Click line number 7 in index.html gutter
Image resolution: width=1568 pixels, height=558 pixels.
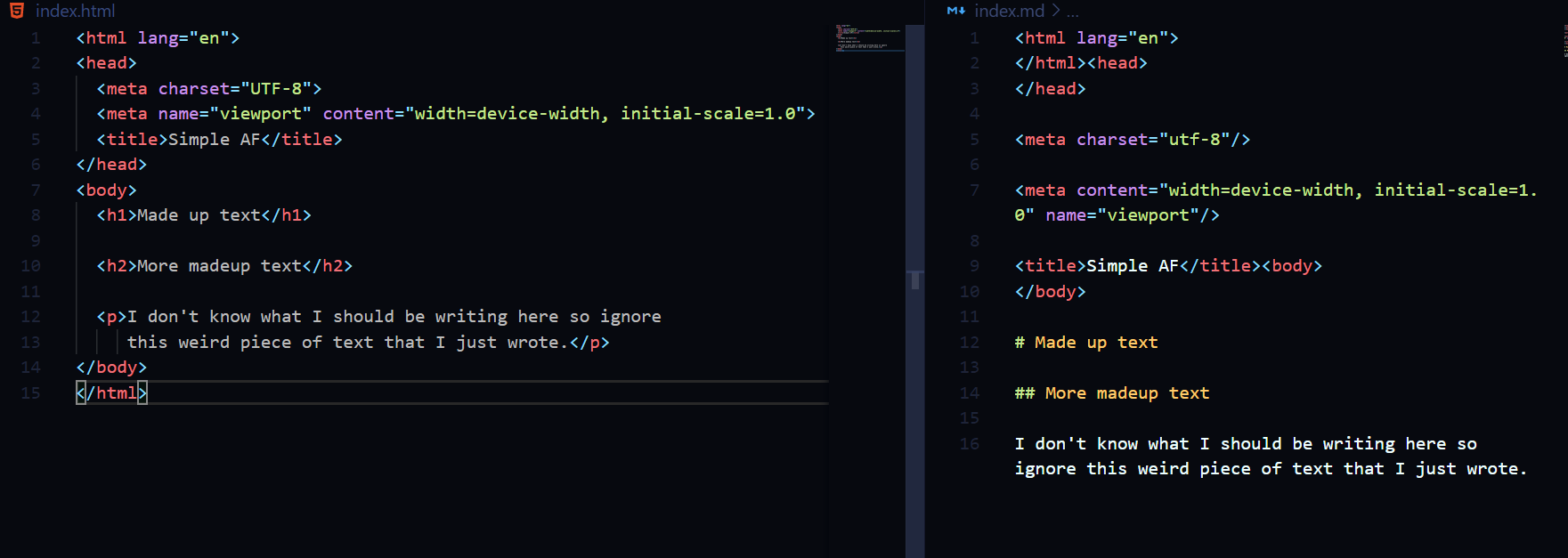(x=36, y=190)
